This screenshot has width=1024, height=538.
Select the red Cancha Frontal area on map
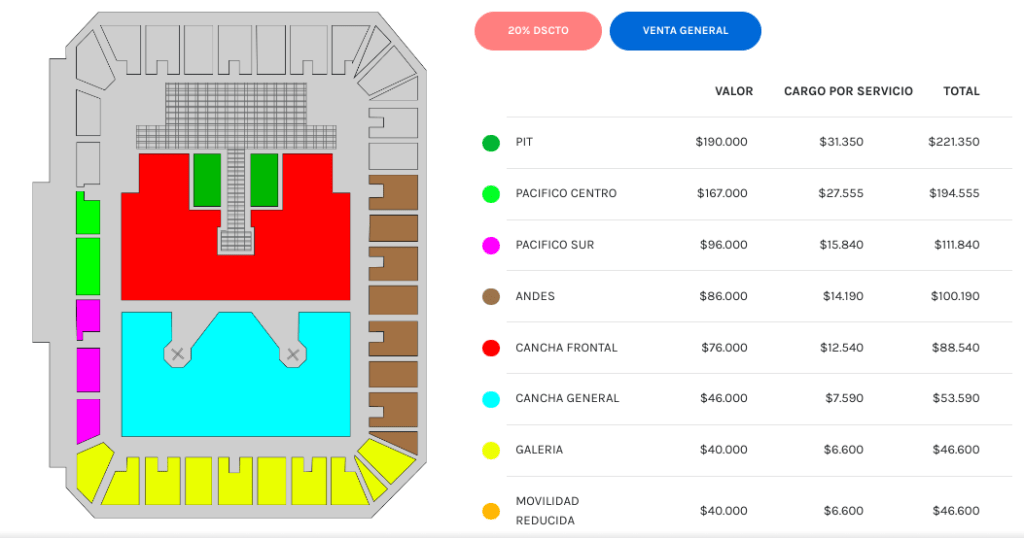pos(160,250)
